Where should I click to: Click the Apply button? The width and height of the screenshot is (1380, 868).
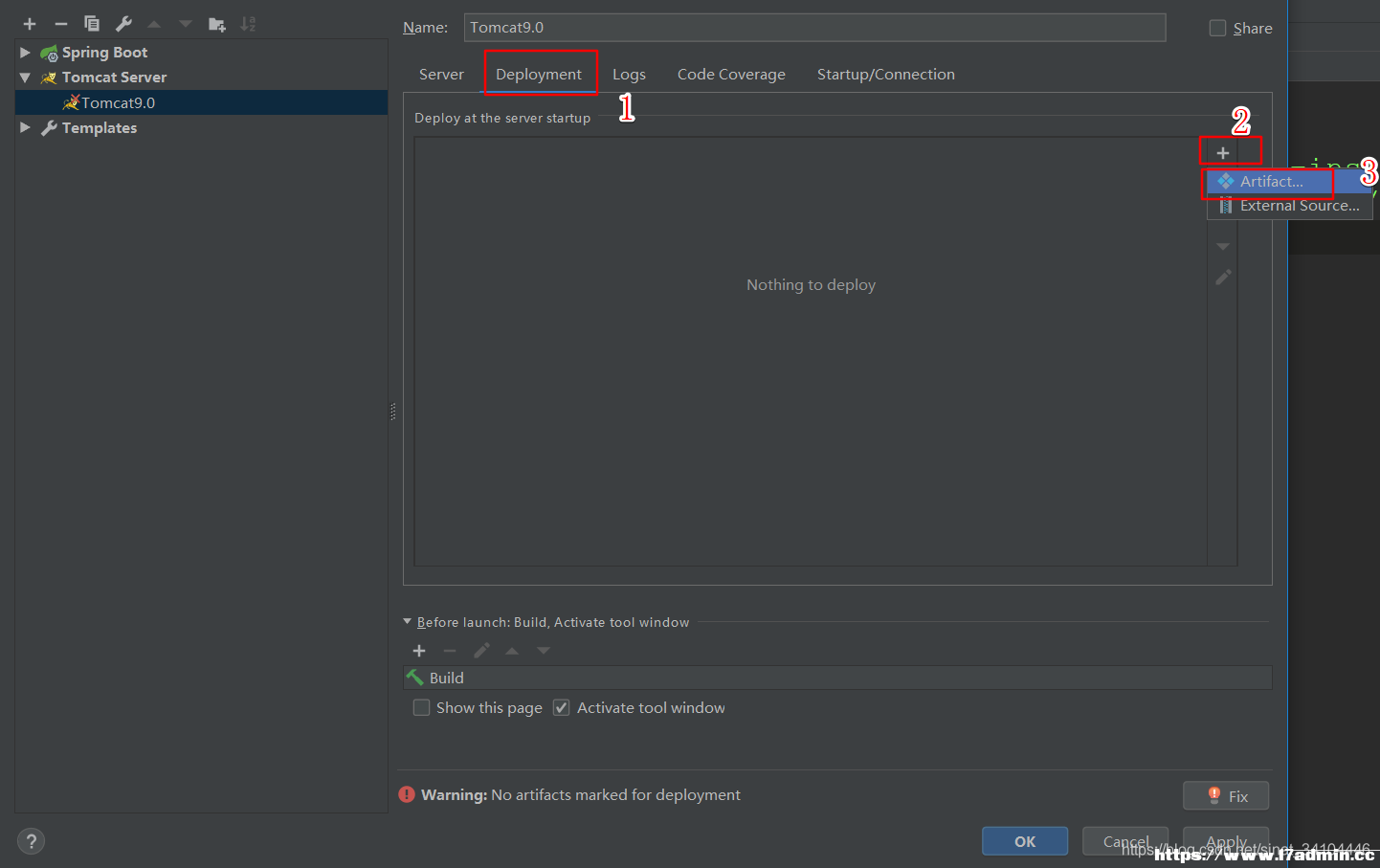click(x=1226, y=841)
